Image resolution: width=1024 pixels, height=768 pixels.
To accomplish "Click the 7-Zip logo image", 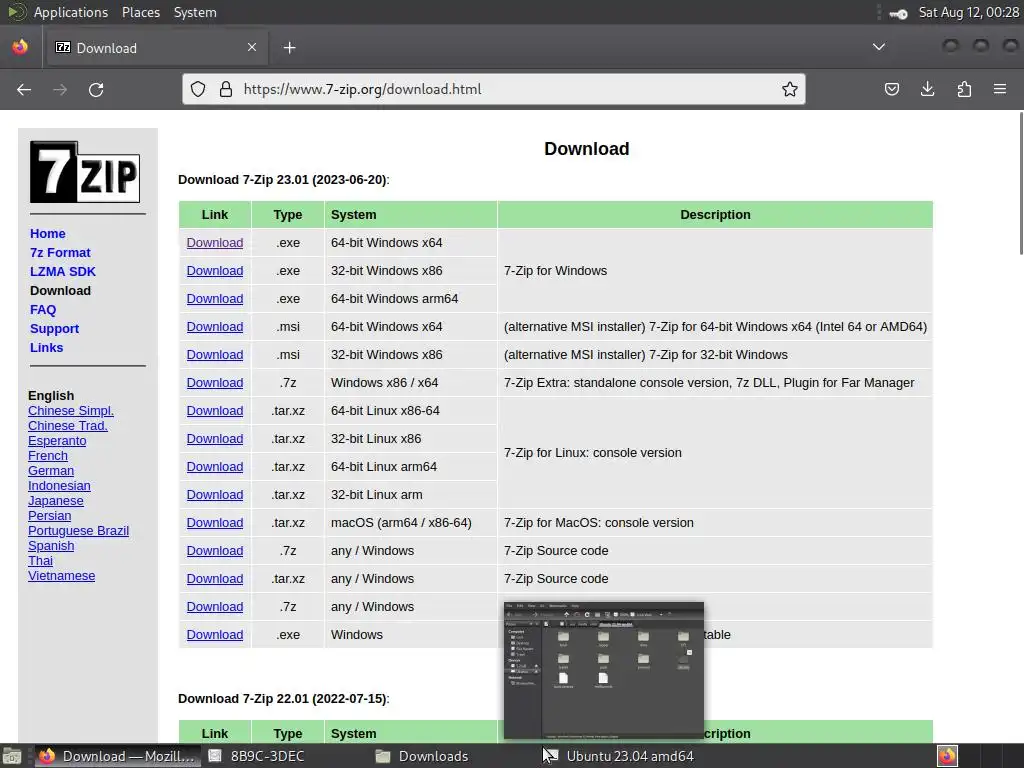I will click(x=85, y=172).
